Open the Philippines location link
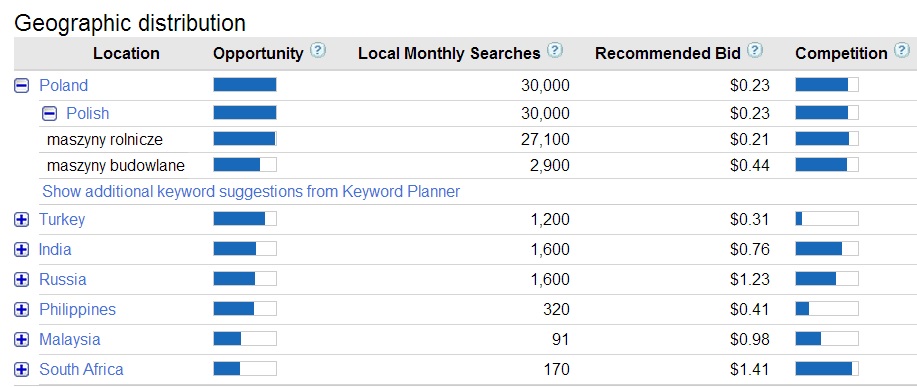The height and width of the screenshot is (387, 917). pyautogui.click(x=77, y=309)
